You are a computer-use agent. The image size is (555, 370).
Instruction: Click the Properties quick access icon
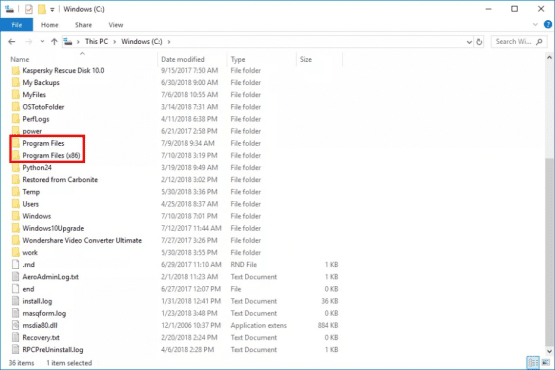point(29,9)
